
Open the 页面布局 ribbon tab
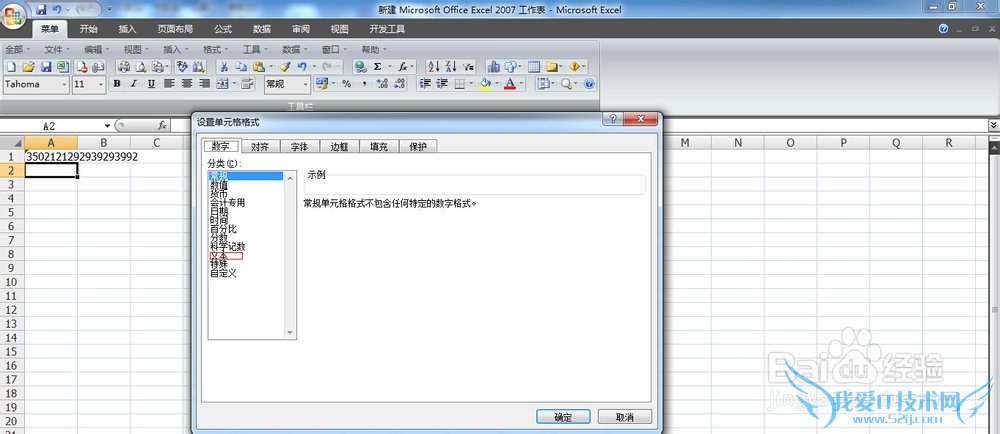point(175,29)
